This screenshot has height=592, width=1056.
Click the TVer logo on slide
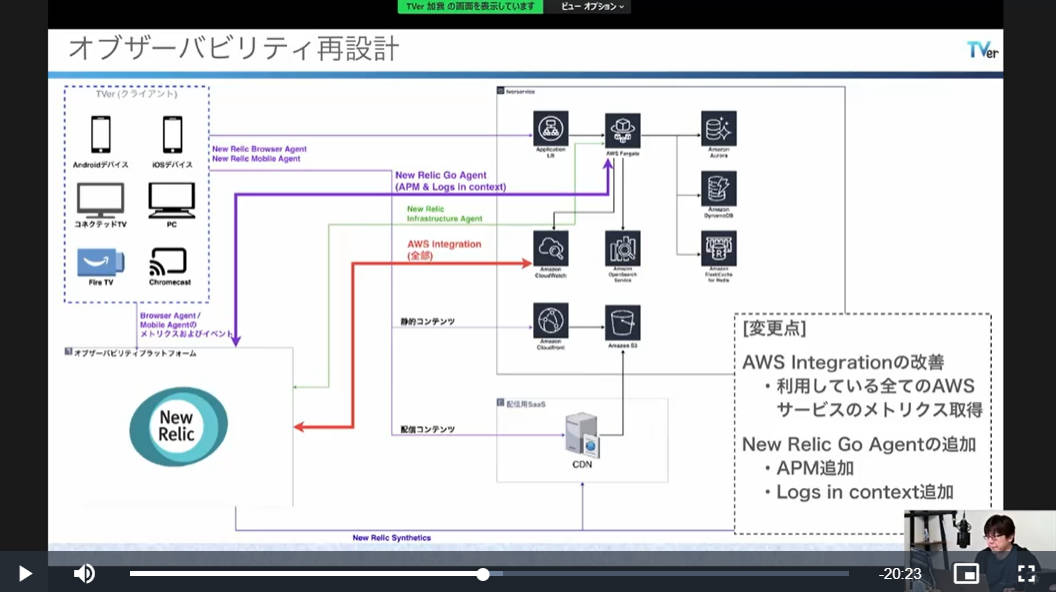(983, 50)
